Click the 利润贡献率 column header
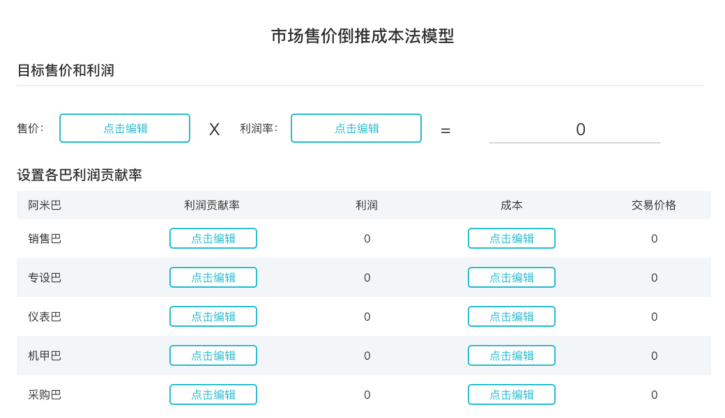The height and width of the screenshot is (418, 725). click(x=212, y=205)
